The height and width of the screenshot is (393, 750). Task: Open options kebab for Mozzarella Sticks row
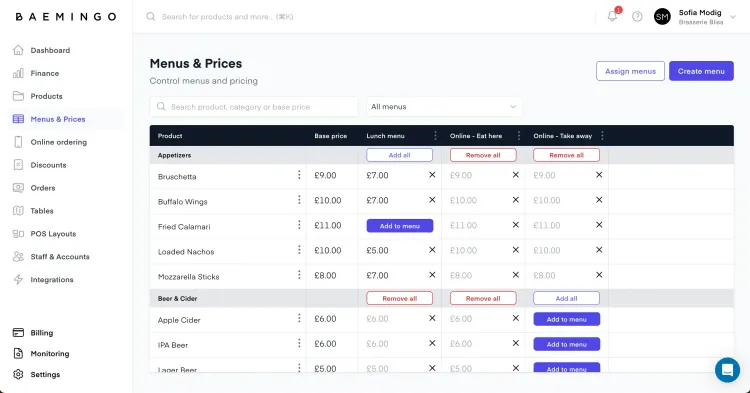[x=299, y=275]
